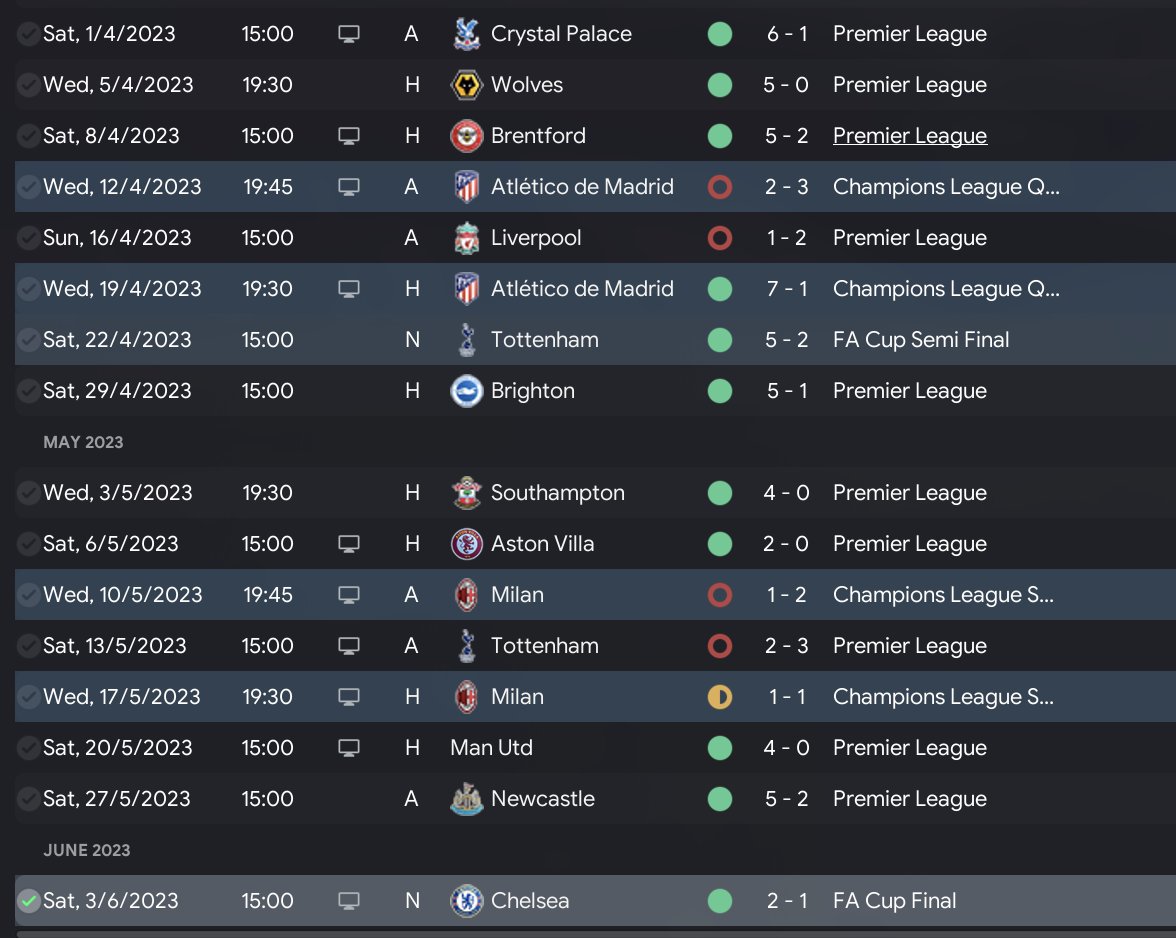Click the Man Utd team name
The image size is (1176, 938).
(491, 748)
